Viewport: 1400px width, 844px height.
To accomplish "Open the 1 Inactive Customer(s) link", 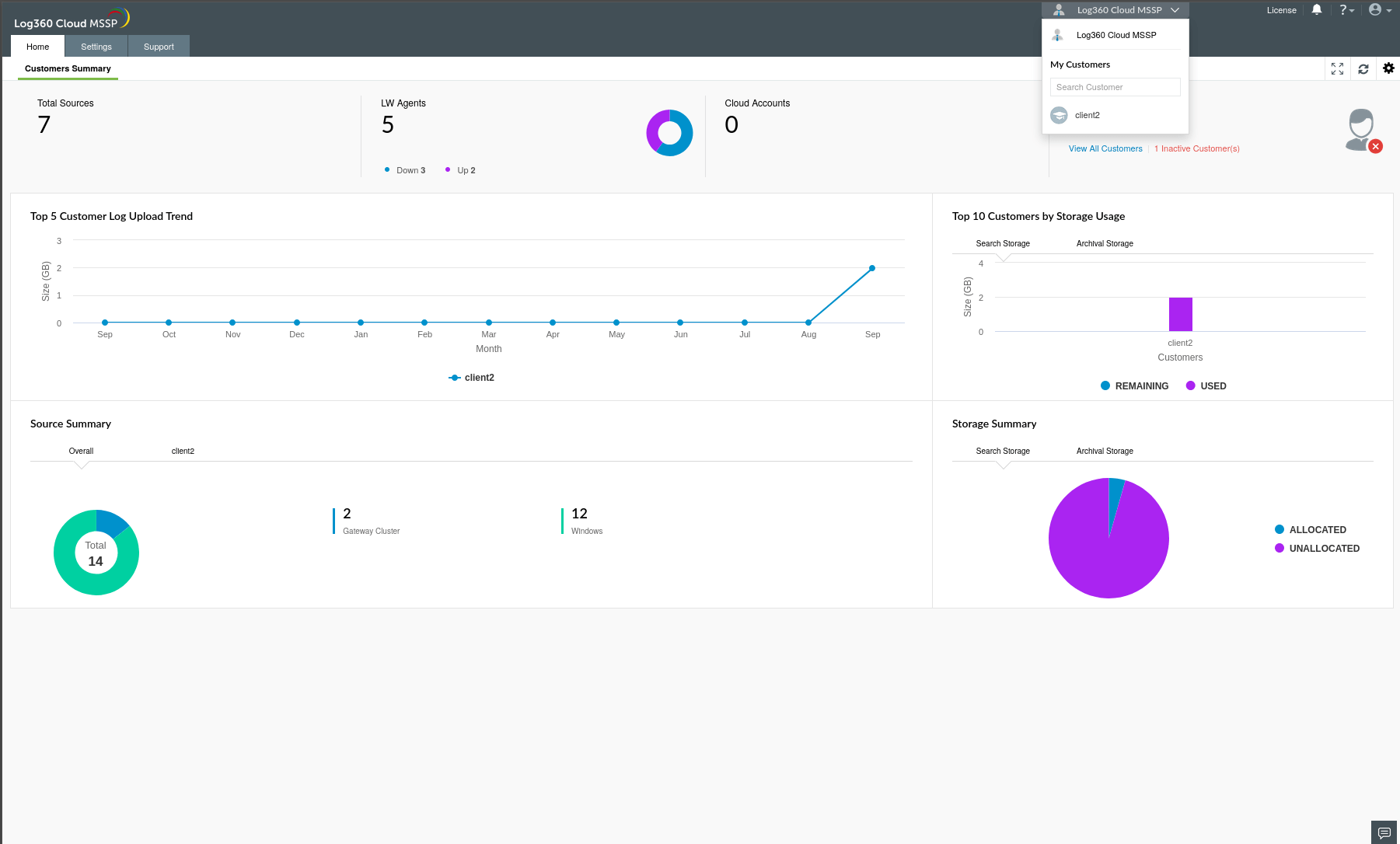I will pos(1196,148).
